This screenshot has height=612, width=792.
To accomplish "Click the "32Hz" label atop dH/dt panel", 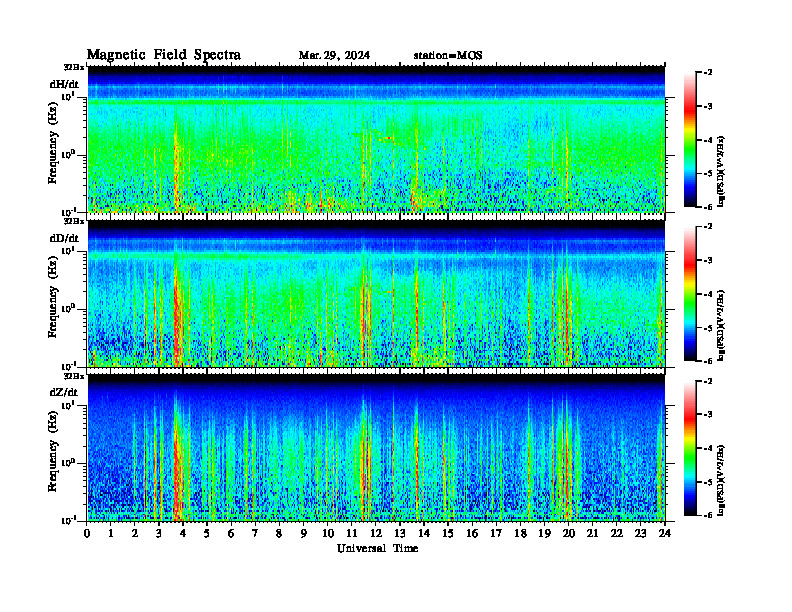I will (x=73, y=67).
